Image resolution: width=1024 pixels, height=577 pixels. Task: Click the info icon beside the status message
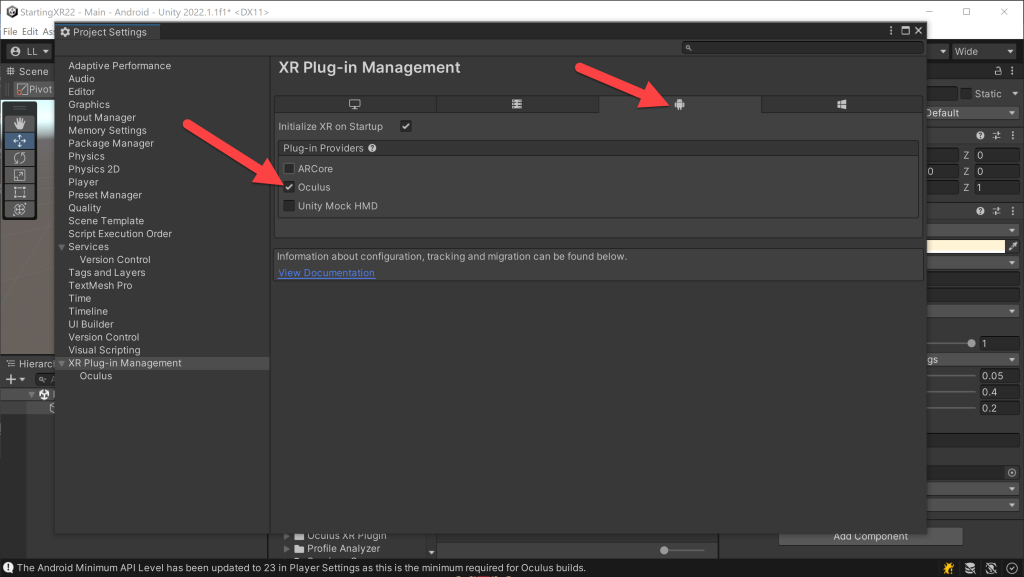[8, 568]
